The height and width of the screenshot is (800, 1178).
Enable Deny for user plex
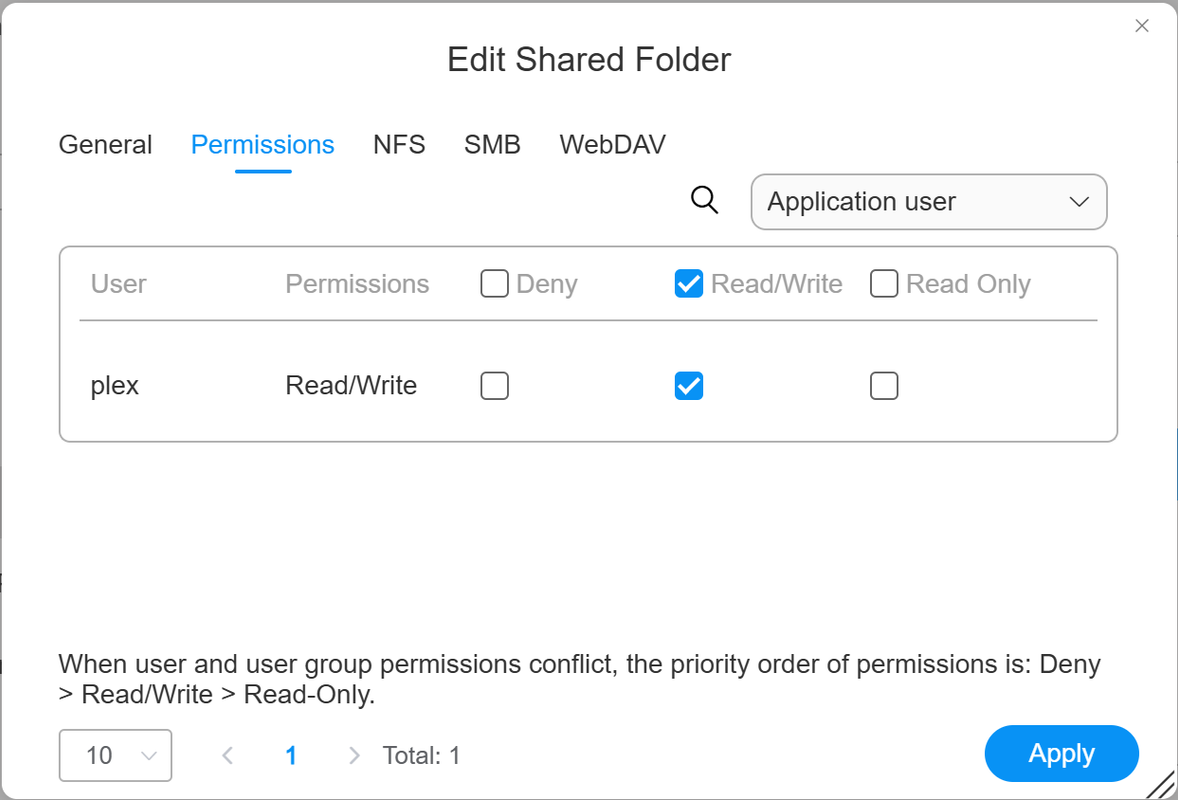click(x=494, y=385)
